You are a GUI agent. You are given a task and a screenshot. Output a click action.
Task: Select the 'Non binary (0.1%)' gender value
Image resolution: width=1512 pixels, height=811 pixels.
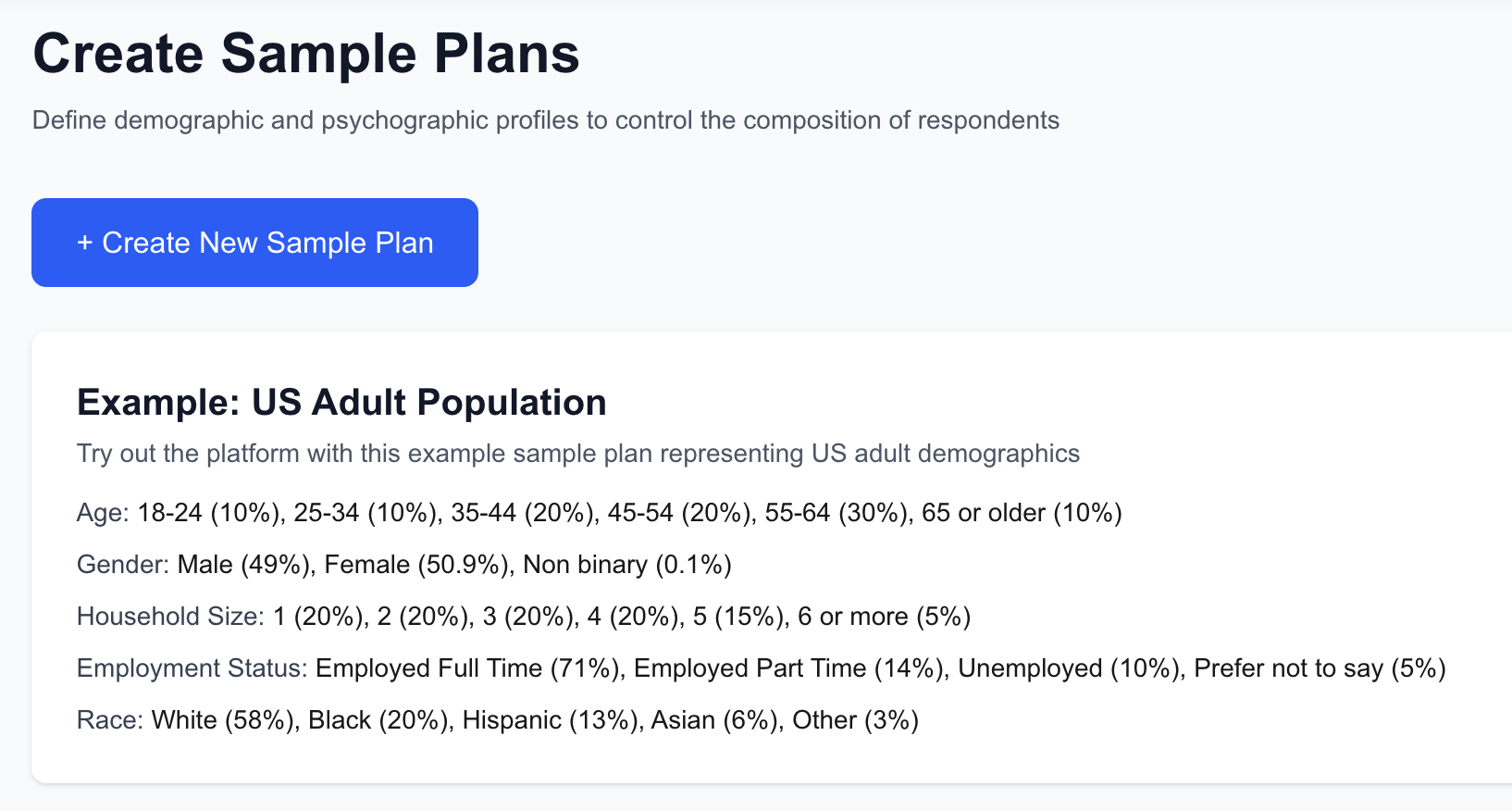click(627, 565)
